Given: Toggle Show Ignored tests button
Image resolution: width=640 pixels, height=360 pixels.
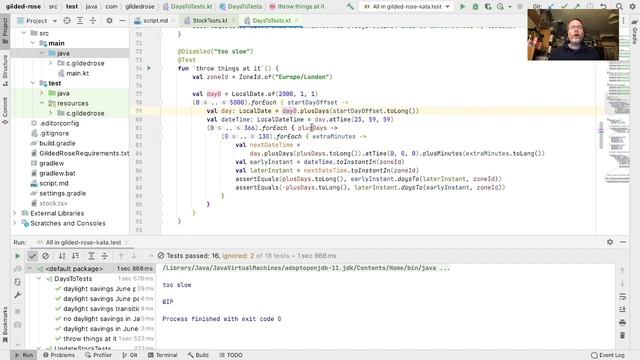Looking at the screenshot, I should click(x=45, y=256).
